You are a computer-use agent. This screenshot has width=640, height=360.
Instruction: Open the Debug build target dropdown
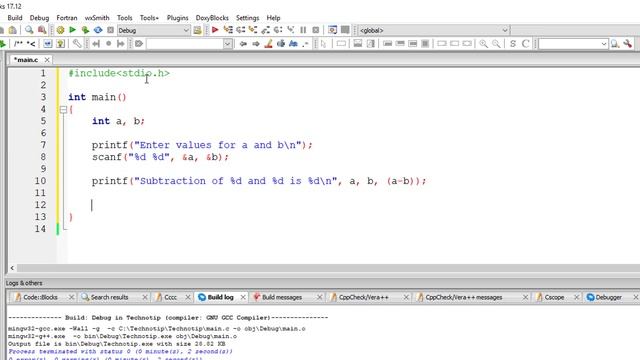(x=186, y=30)
